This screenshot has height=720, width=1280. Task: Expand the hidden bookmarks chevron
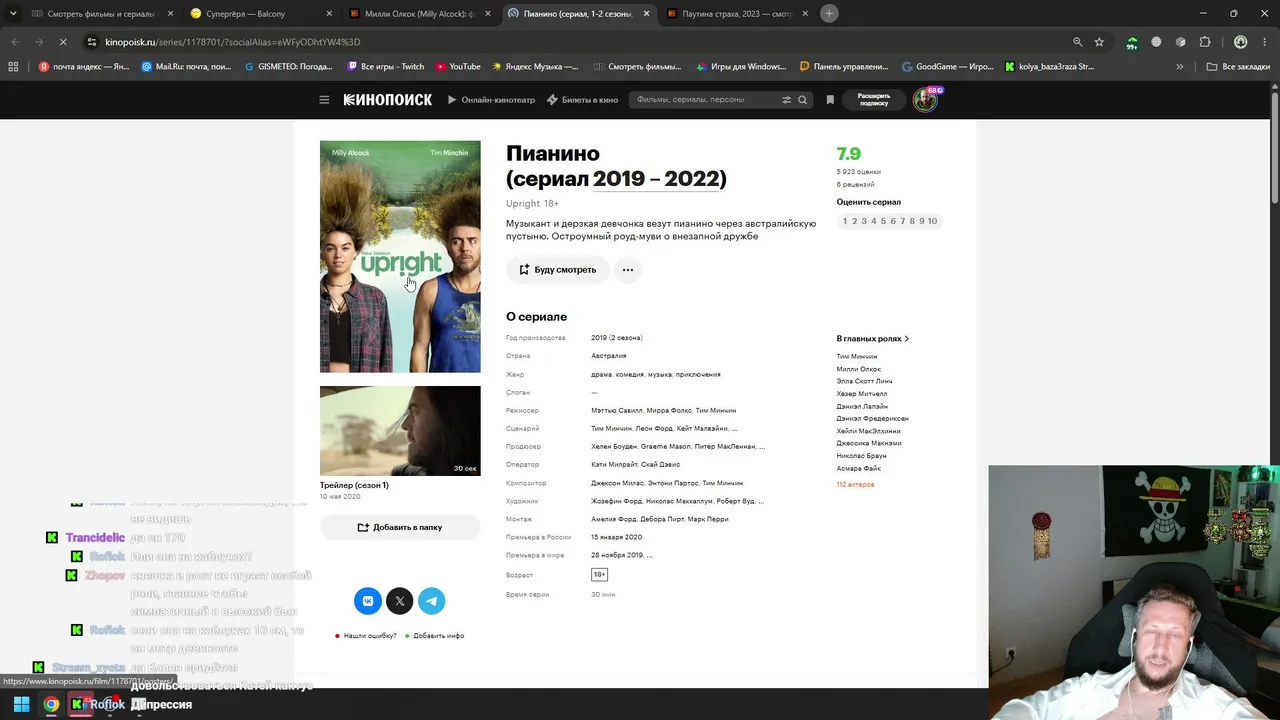1180,67
